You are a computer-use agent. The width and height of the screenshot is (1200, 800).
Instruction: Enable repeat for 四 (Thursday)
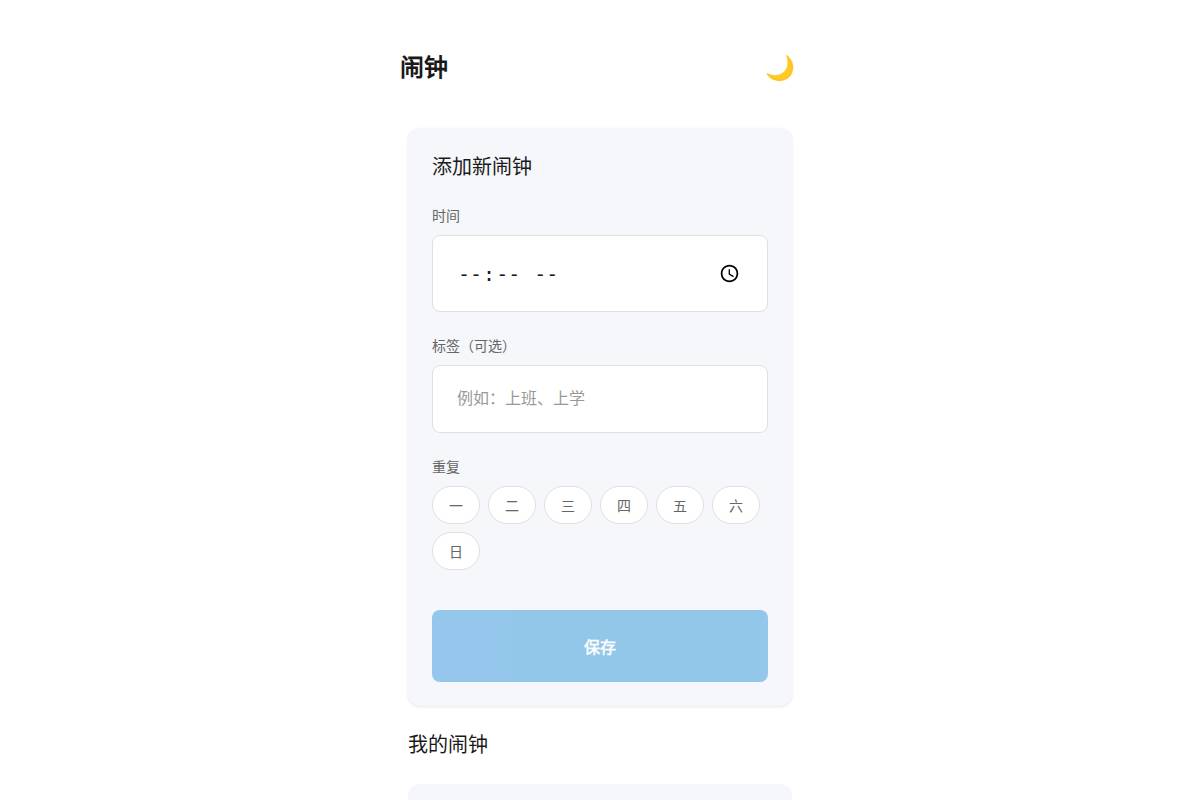point(624,506)
